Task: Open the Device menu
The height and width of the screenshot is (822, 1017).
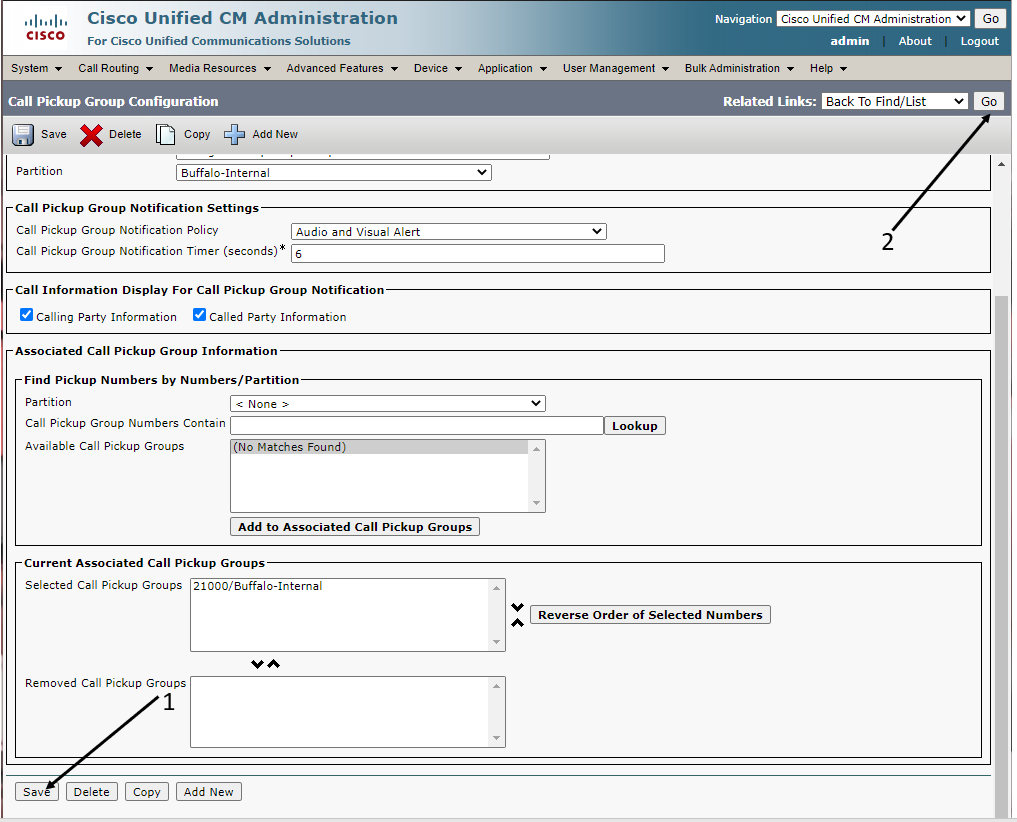Action: coord(438,68)
